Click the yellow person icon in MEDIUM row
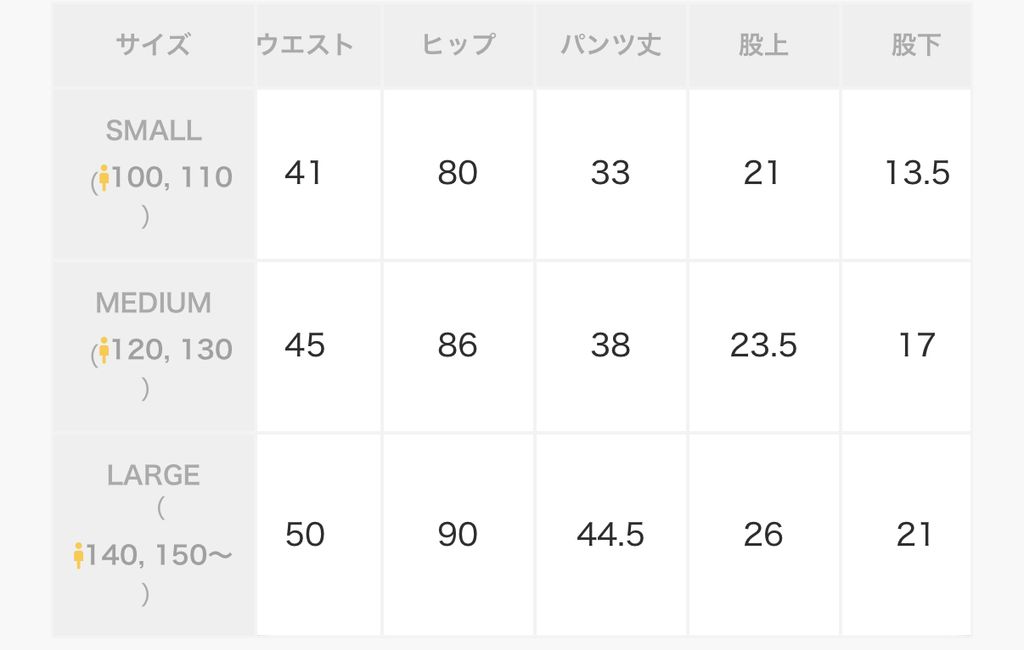 [103, 351]
